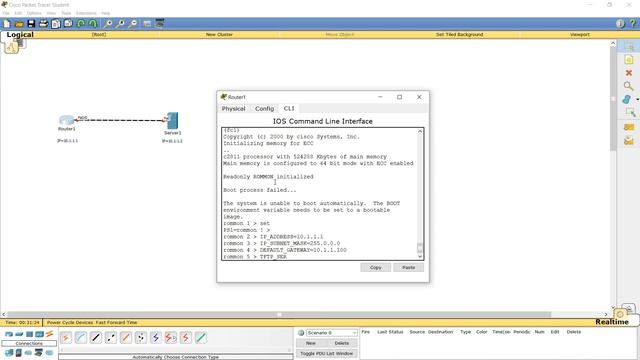Click the Paste toolbar icon

(x=68, y=24)
